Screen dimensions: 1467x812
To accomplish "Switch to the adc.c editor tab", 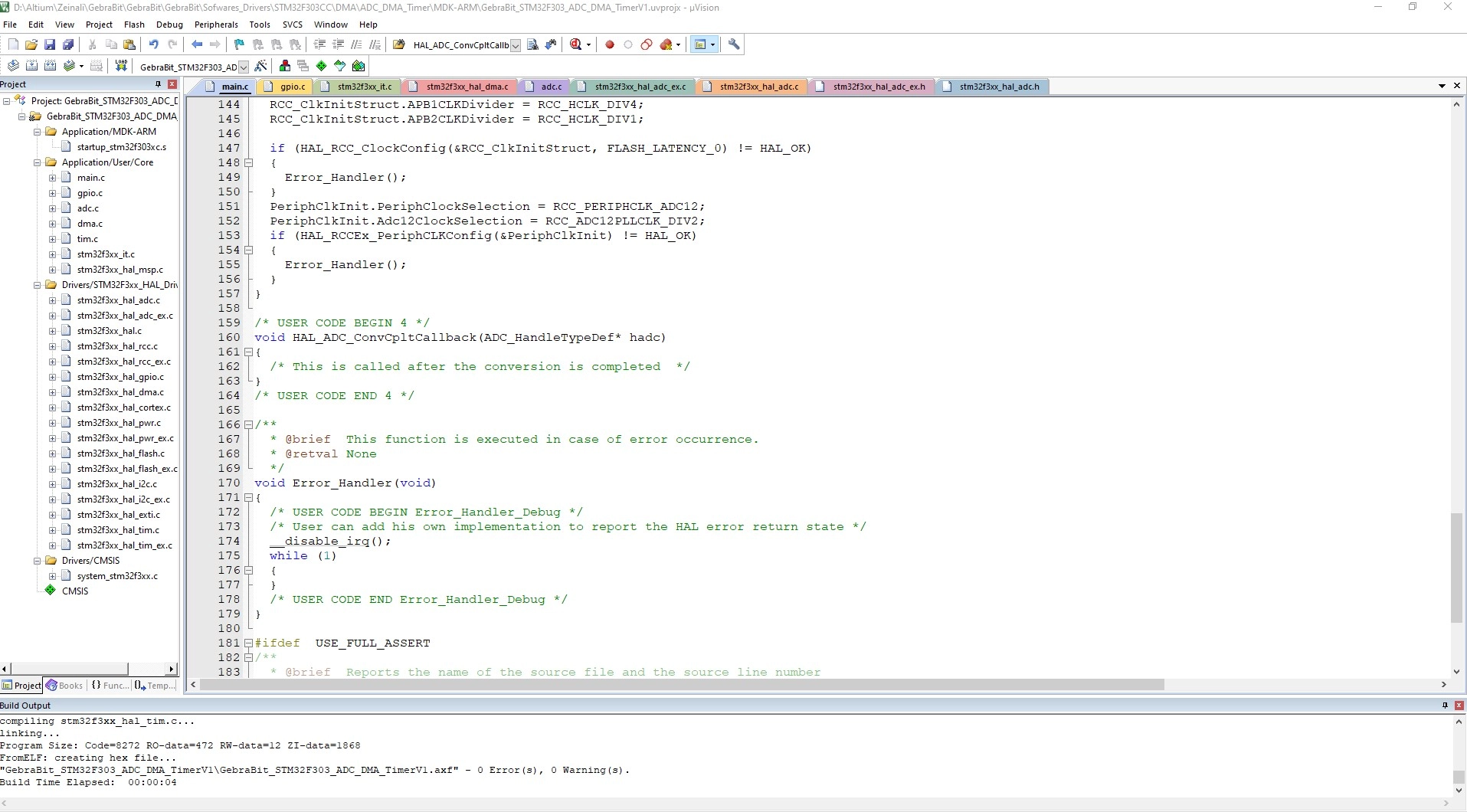I will tap(545, 87).
